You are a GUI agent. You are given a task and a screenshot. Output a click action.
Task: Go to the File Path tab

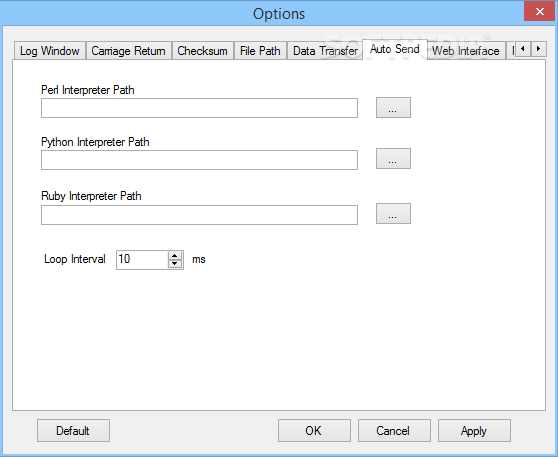[x=260, y=51]
